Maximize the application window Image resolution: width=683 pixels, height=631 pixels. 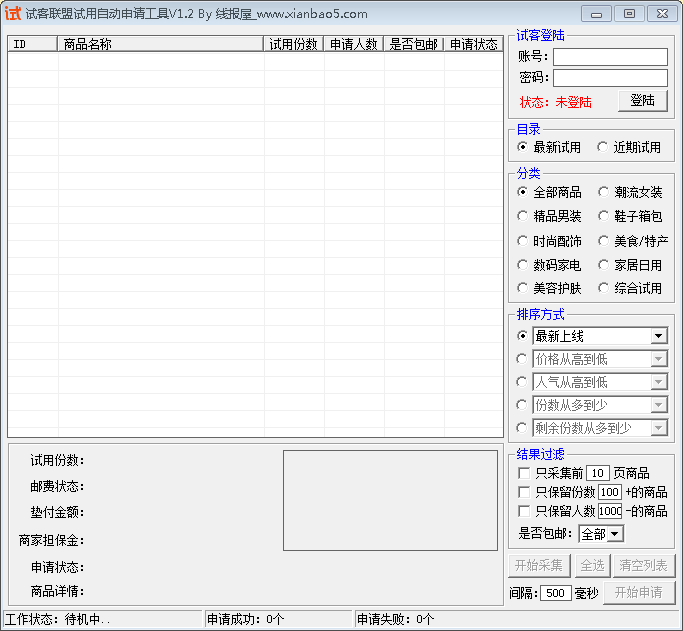(x=628, y=14)
